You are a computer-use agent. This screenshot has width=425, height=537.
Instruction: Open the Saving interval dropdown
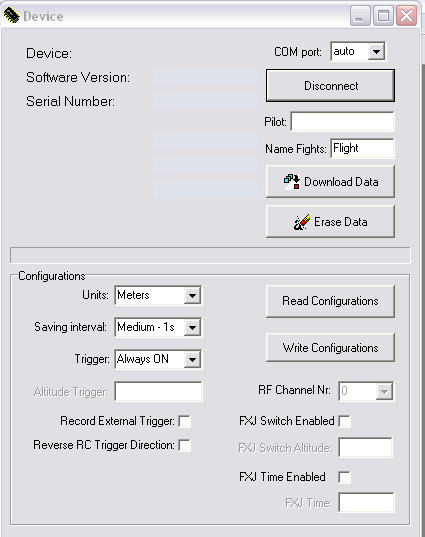click(x=192, y=327)
